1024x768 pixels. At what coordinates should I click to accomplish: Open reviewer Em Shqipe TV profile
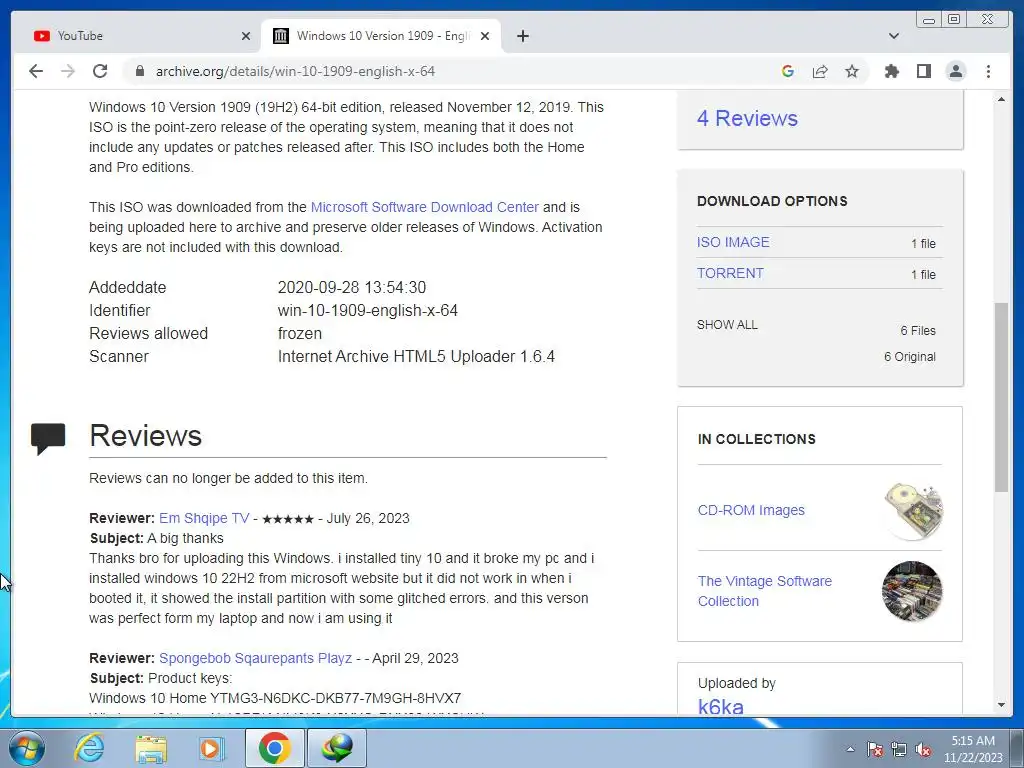[x=204, y=518]
